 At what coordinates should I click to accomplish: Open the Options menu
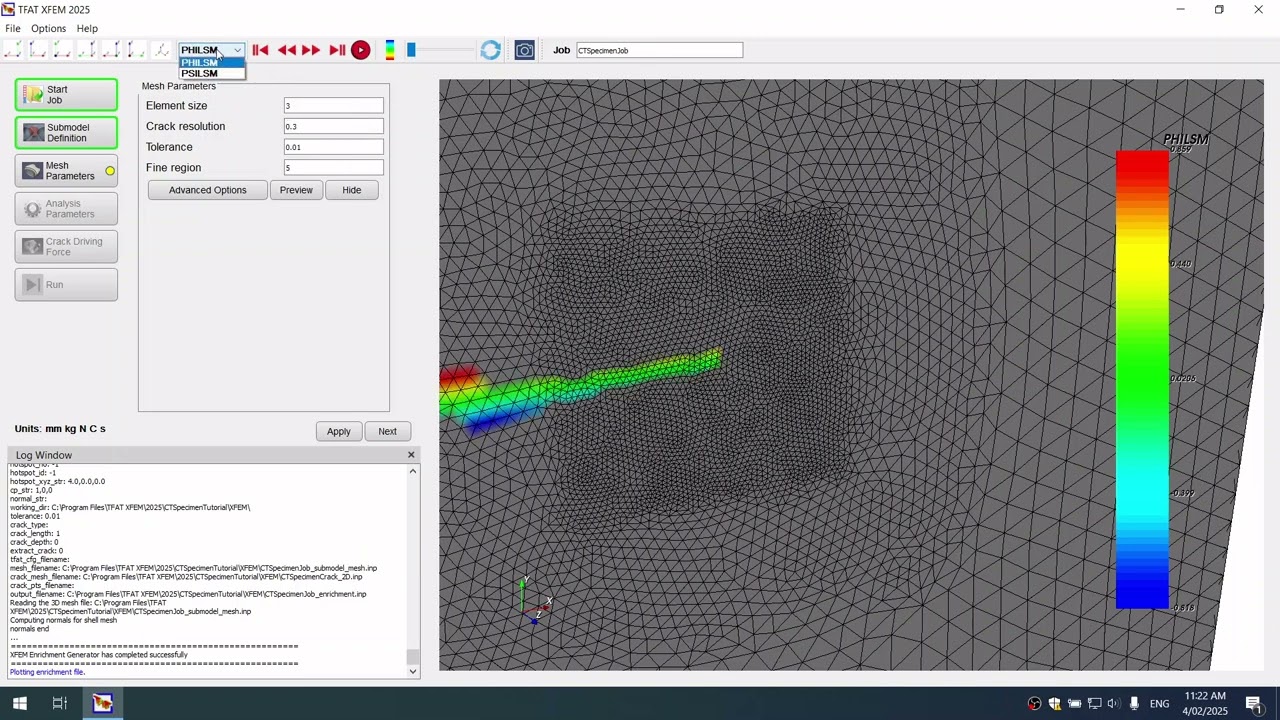(48, 28)
